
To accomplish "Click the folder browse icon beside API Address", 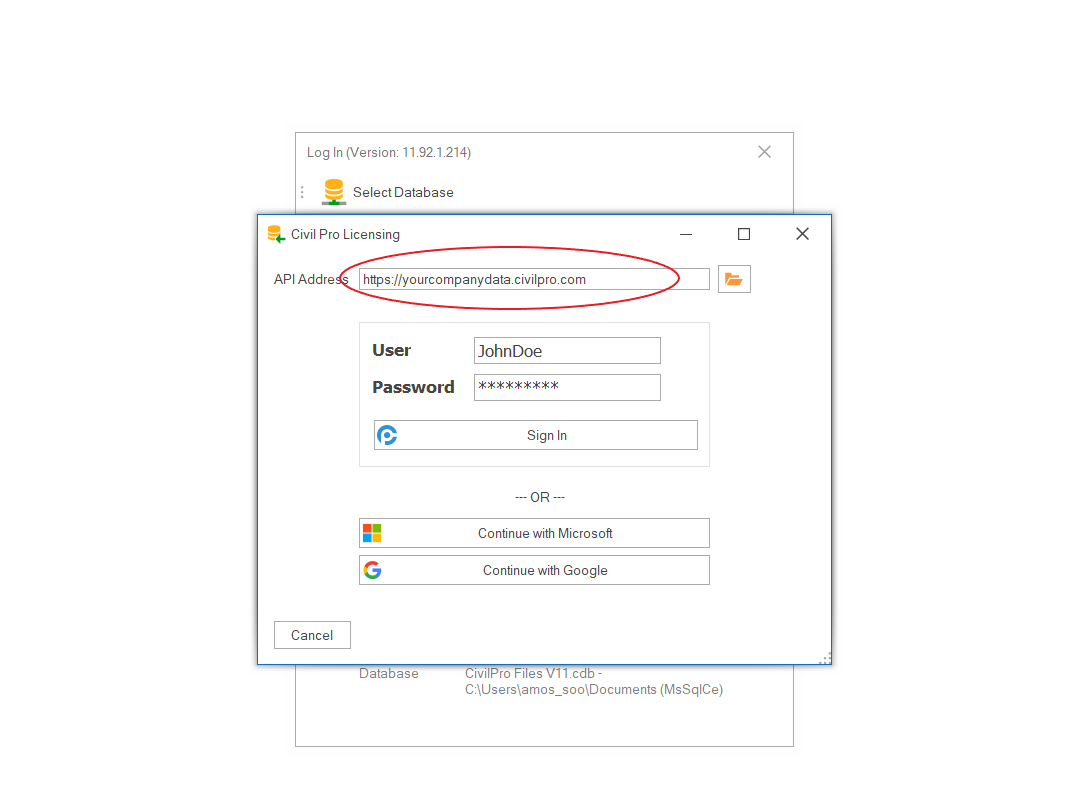I will click(x=734, y=280).
